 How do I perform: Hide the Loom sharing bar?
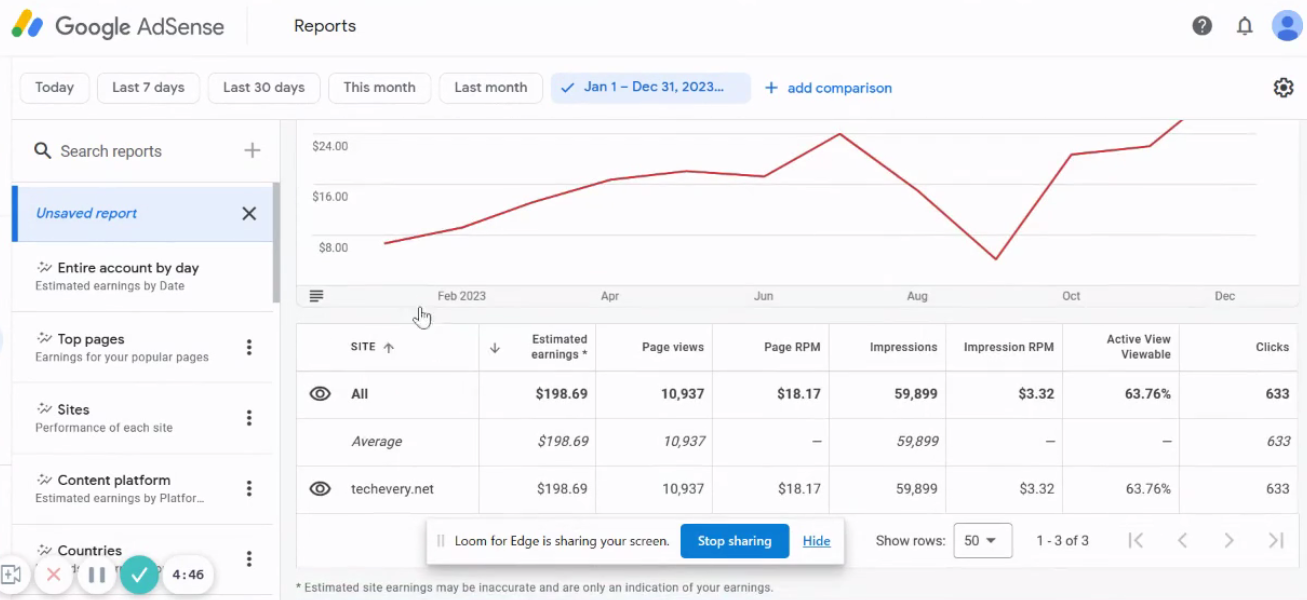[816, 541]
